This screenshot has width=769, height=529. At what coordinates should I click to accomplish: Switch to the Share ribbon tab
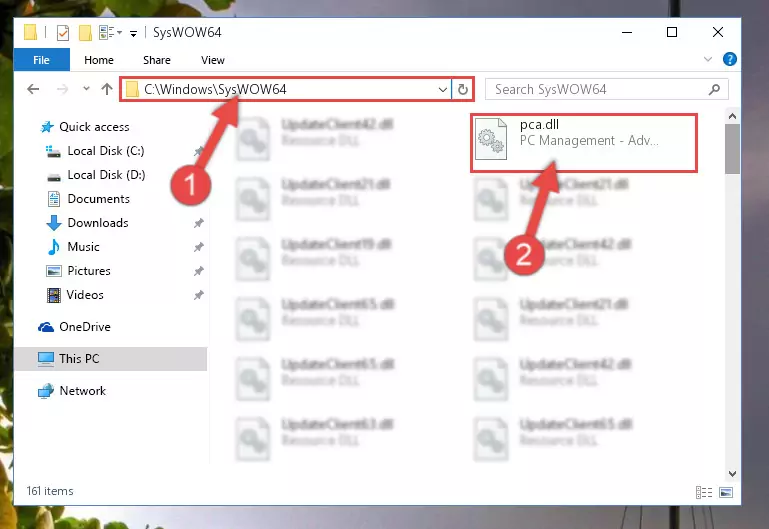(157, 60)
